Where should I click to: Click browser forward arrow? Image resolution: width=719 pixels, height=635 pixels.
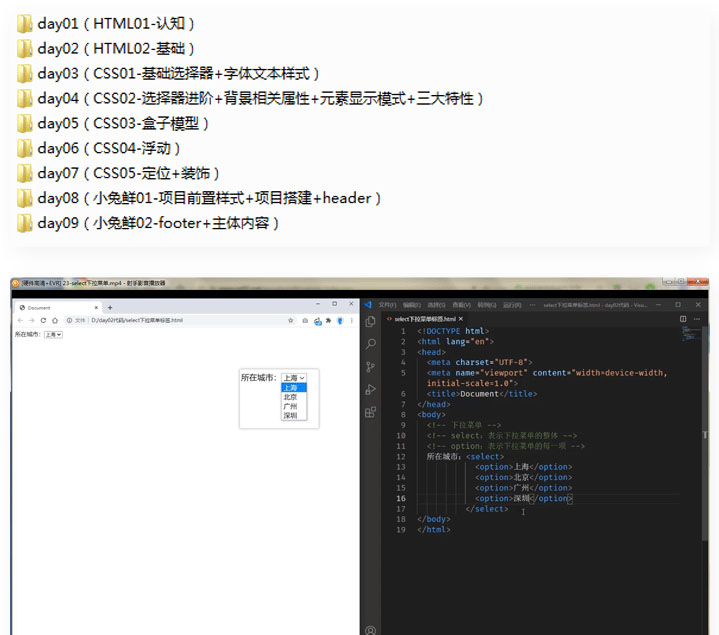coord(31,320)
